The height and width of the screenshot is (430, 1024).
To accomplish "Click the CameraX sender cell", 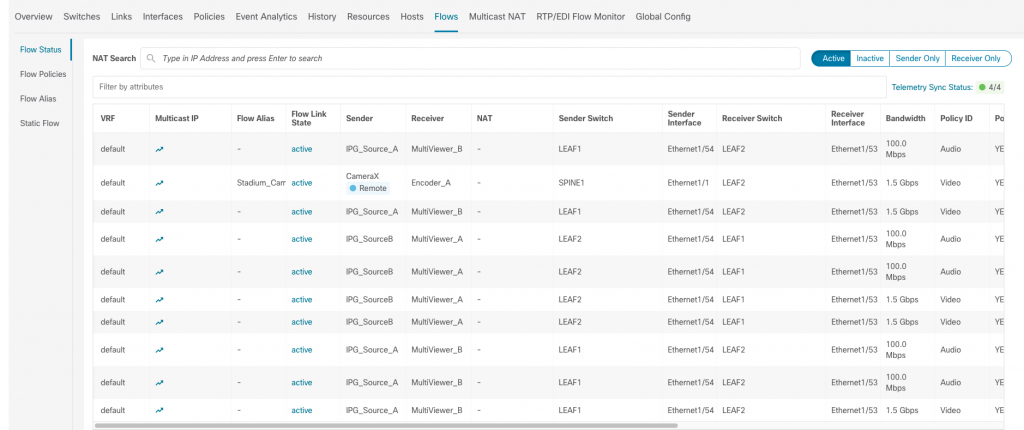I will click(x=362, y=176).
